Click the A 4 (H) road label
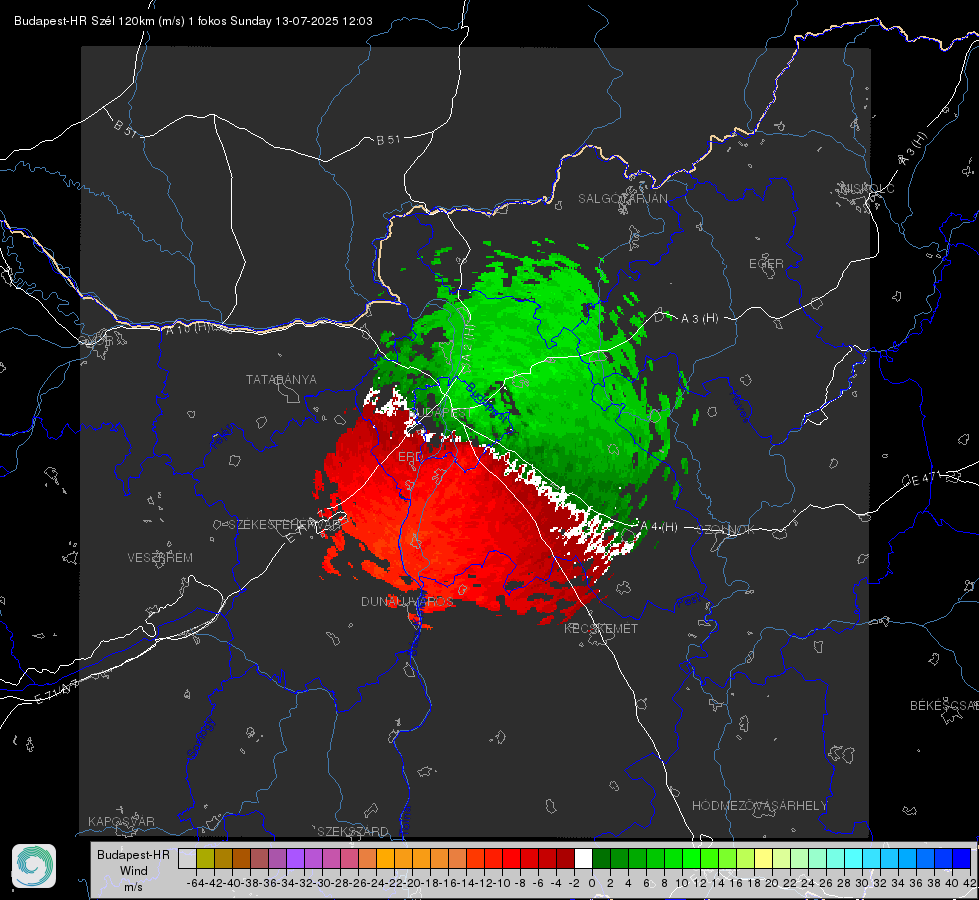 [x=659, y=527]
